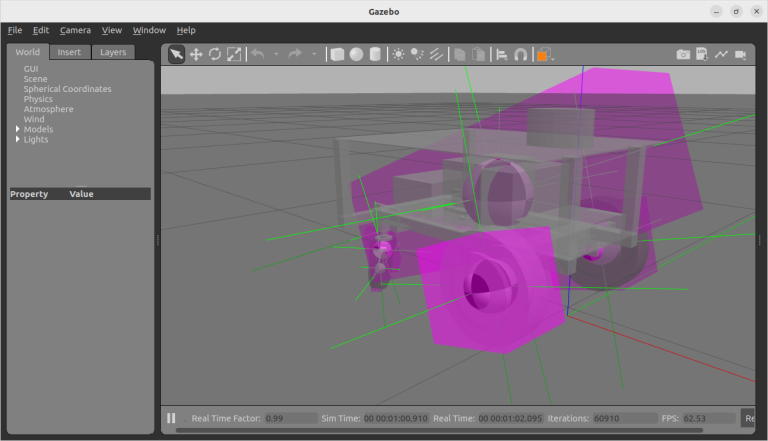
Task: Insert a box shape
Action: pyautogui.click(x=337, y=54)
